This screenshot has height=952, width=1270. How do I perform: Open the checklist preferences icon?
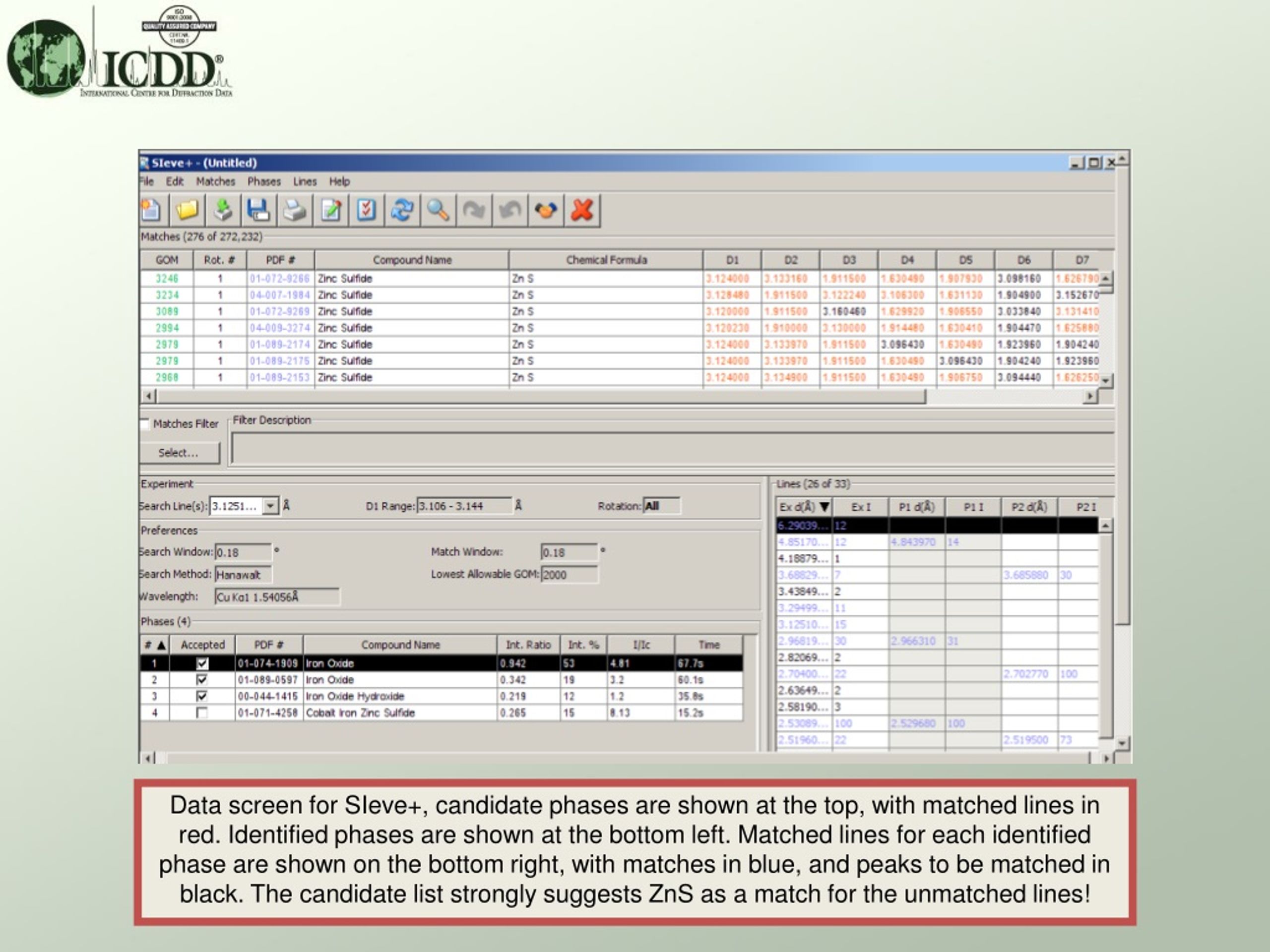click(366, 210)
